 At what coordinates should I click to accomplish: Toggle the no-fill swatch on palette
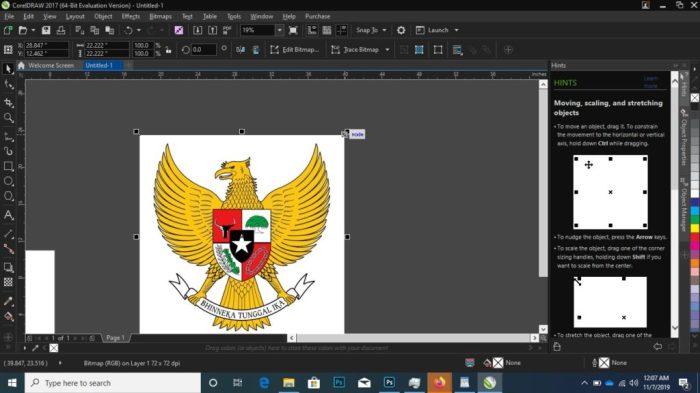point(695,98)
